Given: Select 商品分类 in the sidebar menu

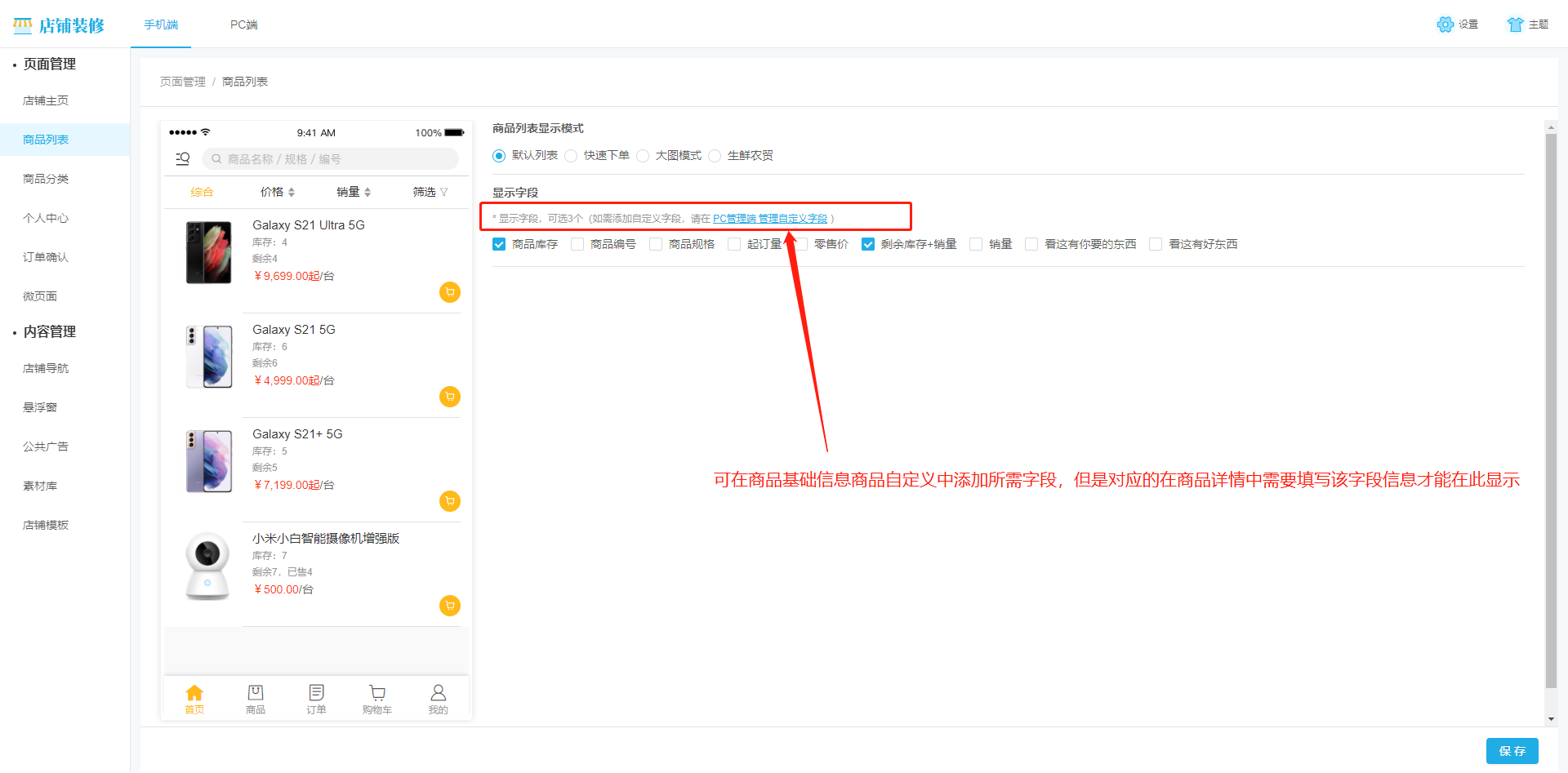Looking at the screenshot, I should point(46,179).
